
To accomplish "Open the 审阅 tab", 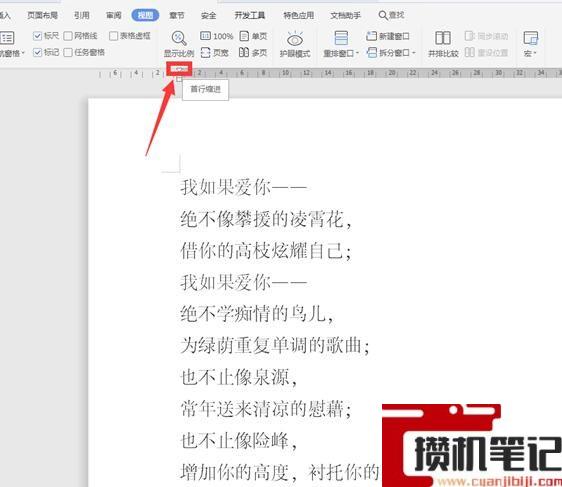I will 114,15.
